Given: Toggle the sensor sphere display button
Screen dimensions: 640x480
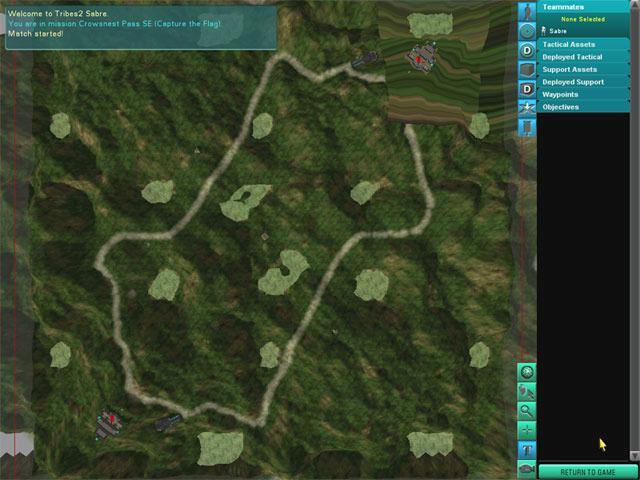Looking at the screenshot, I should pyautogui.click(x=527, y=372).
